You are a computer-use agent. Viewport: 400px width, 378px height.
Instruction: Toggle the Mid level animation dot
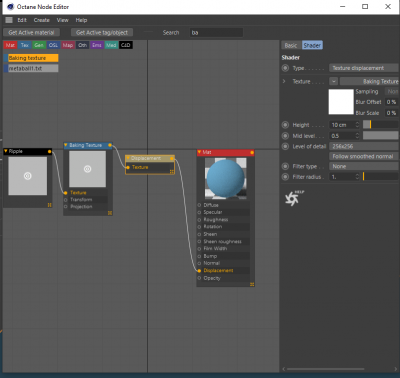point(285,136)
